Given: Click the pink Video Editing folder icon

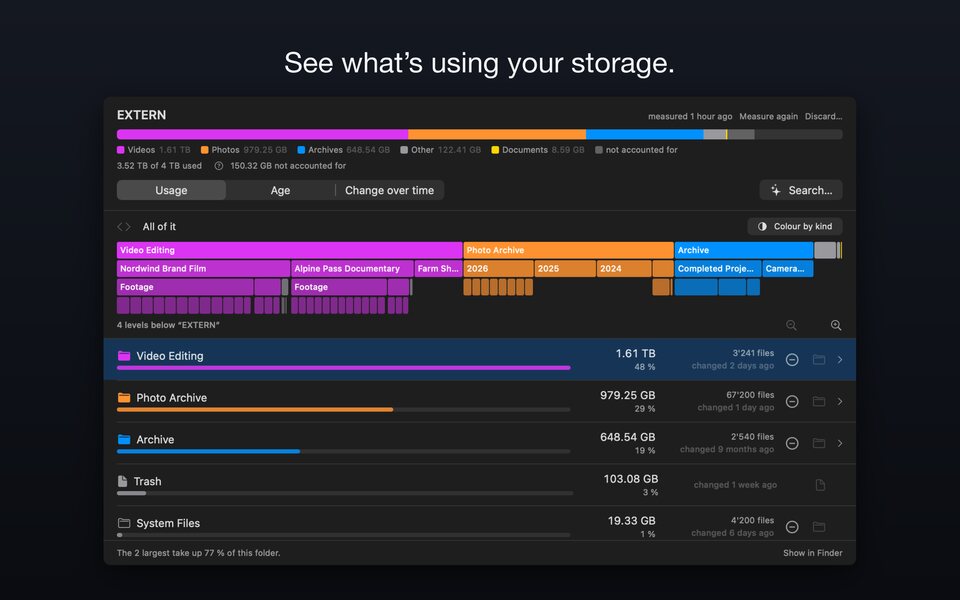Looking at the screenshot, I should (124, 356).
